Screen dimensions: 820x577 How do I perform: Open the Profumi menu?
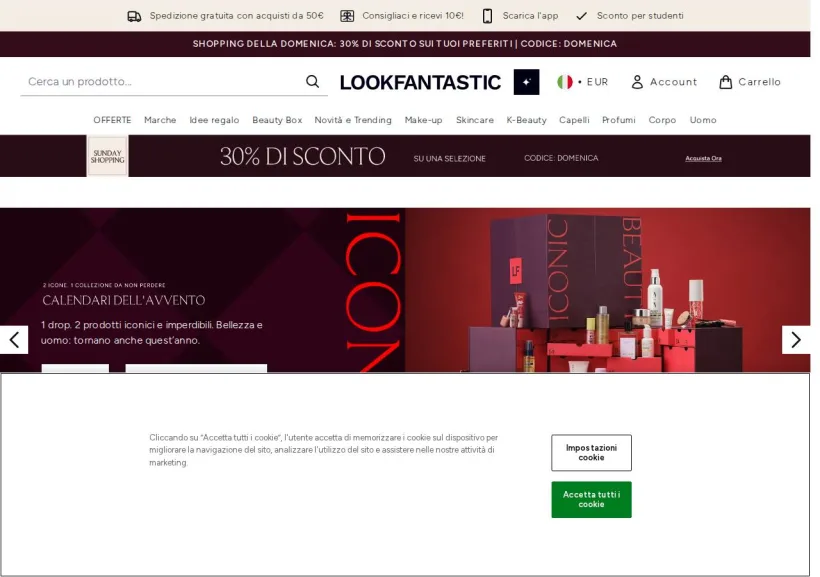click(619, 120)
